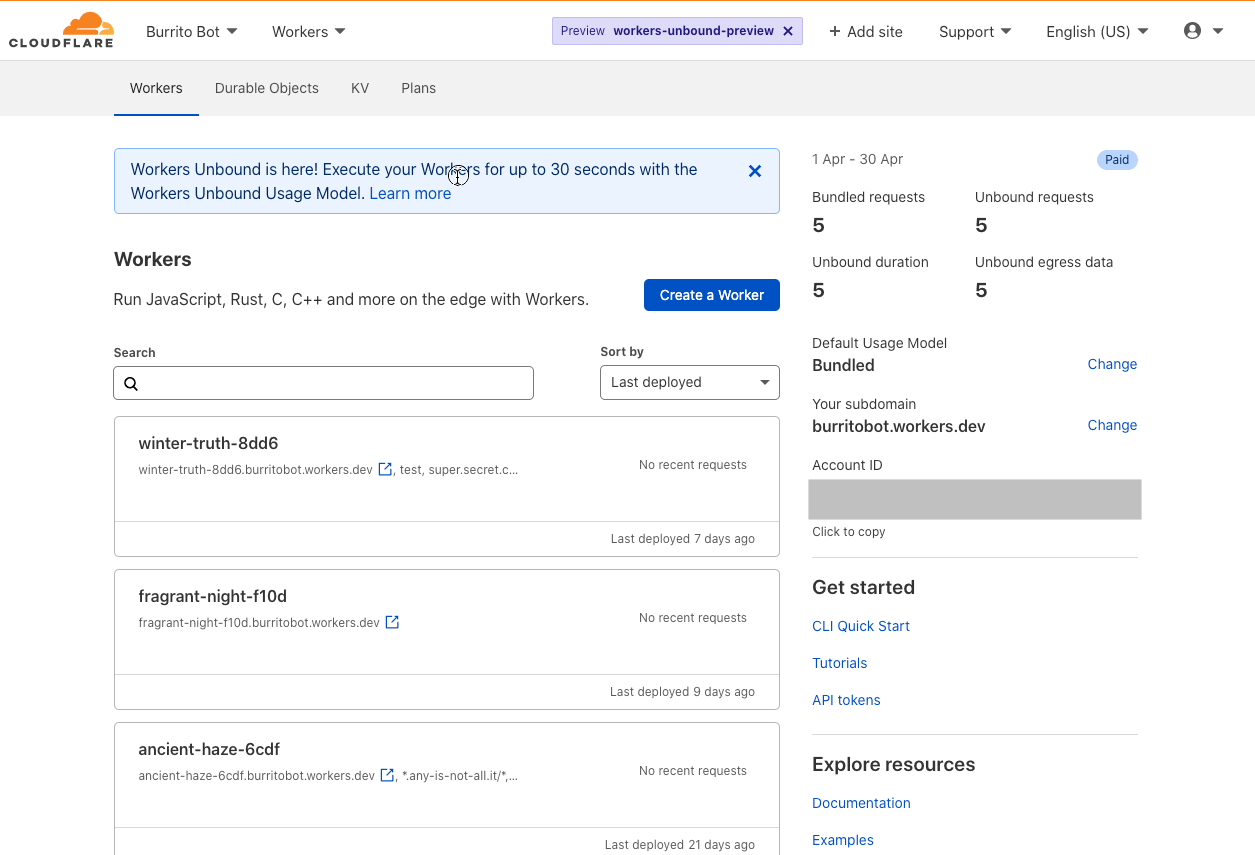Click the Paid plan badge
The height and width of the screenshot is (855, 1255).
tap(1117, 160)
